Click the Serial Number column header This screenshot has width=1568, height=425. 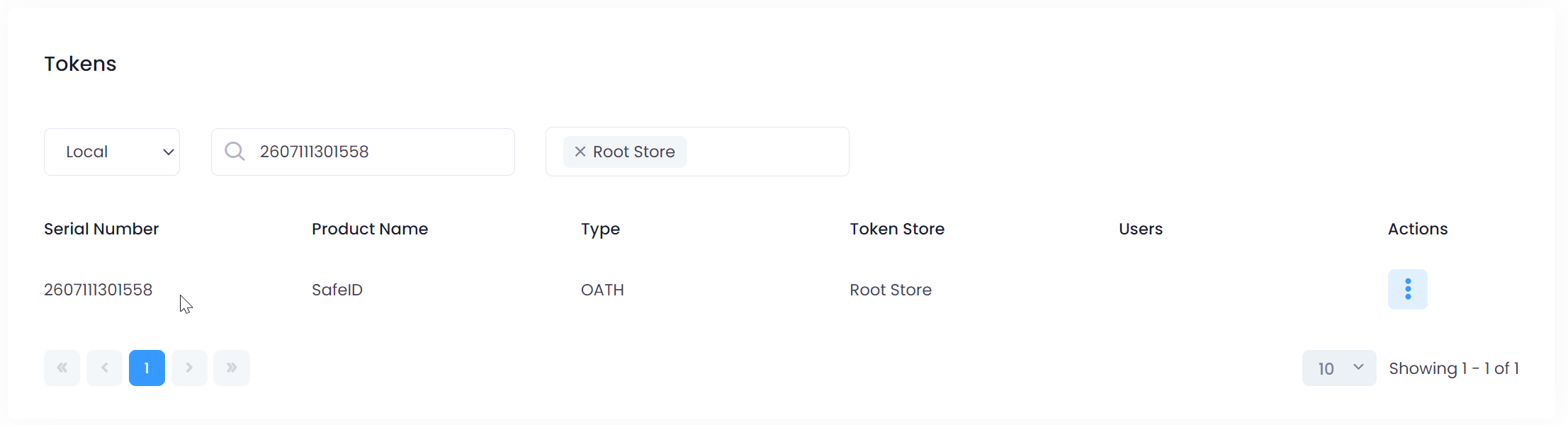(x=101, y=229)
